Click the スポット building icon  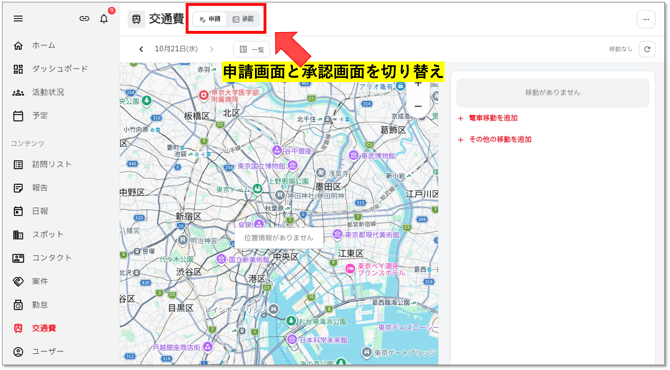coord(18,235)
